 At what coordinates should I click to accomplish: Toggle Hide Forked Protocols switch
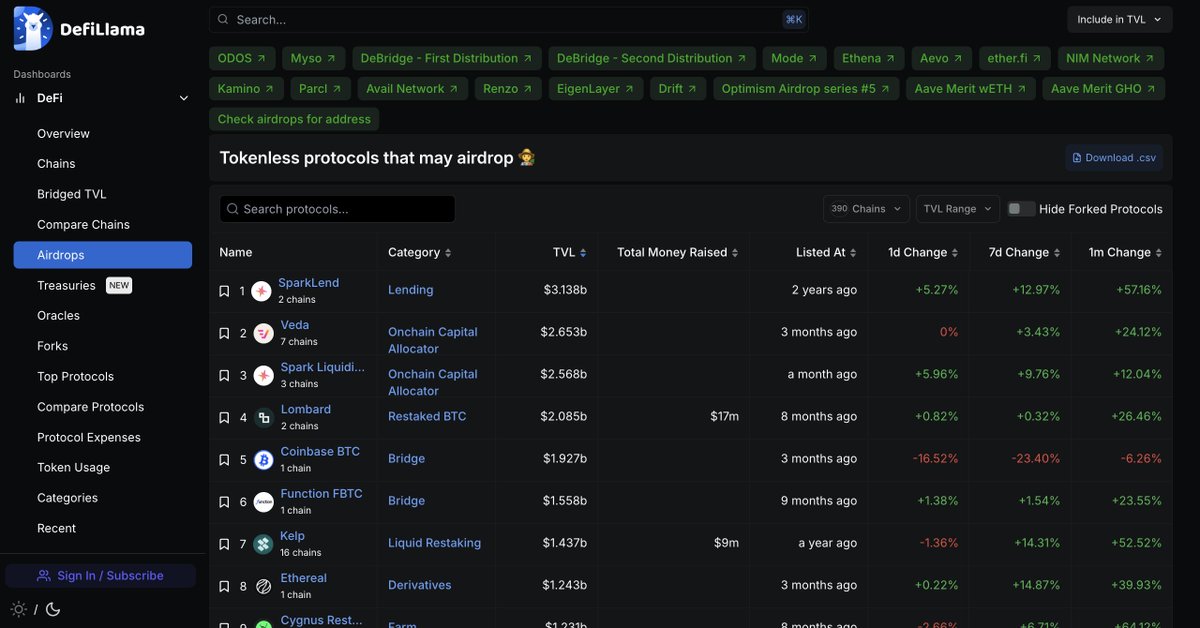(x=1021, y=209)
